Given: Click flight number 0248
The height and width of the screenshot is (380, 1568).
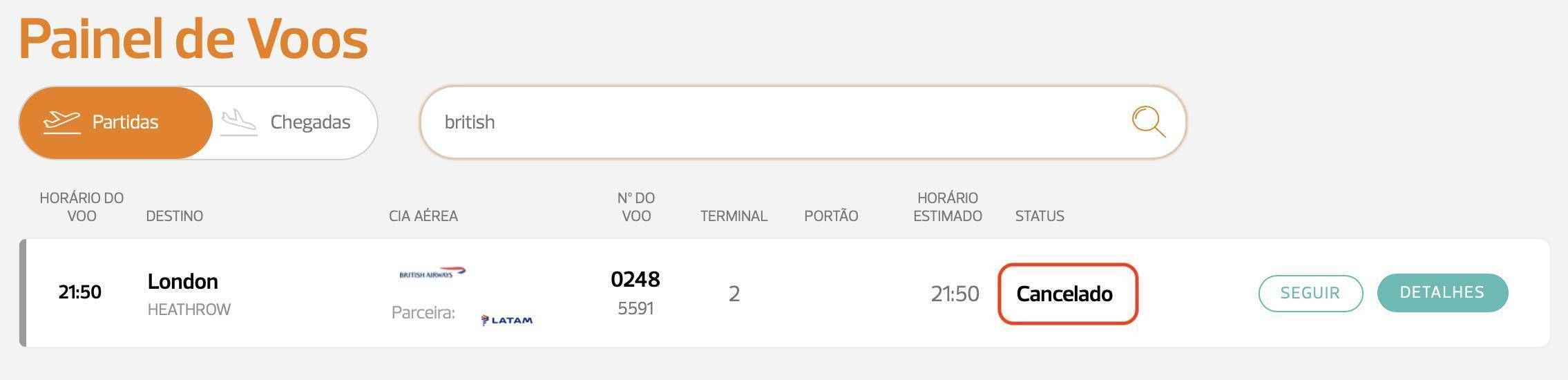Looking at the screenshot, I should click(635, 279).
